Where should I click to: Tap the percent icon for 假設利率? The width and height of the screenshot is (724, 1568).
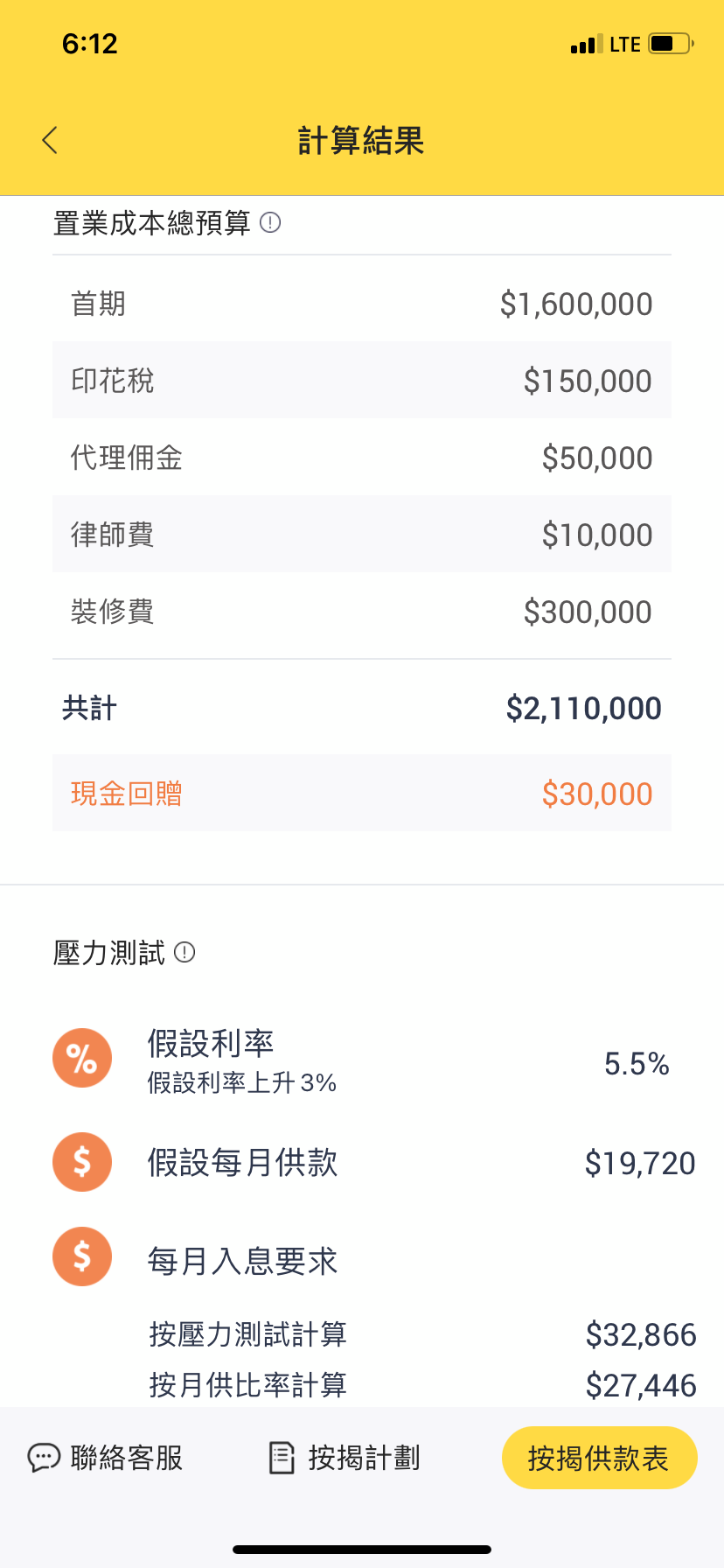(82, 1058)
